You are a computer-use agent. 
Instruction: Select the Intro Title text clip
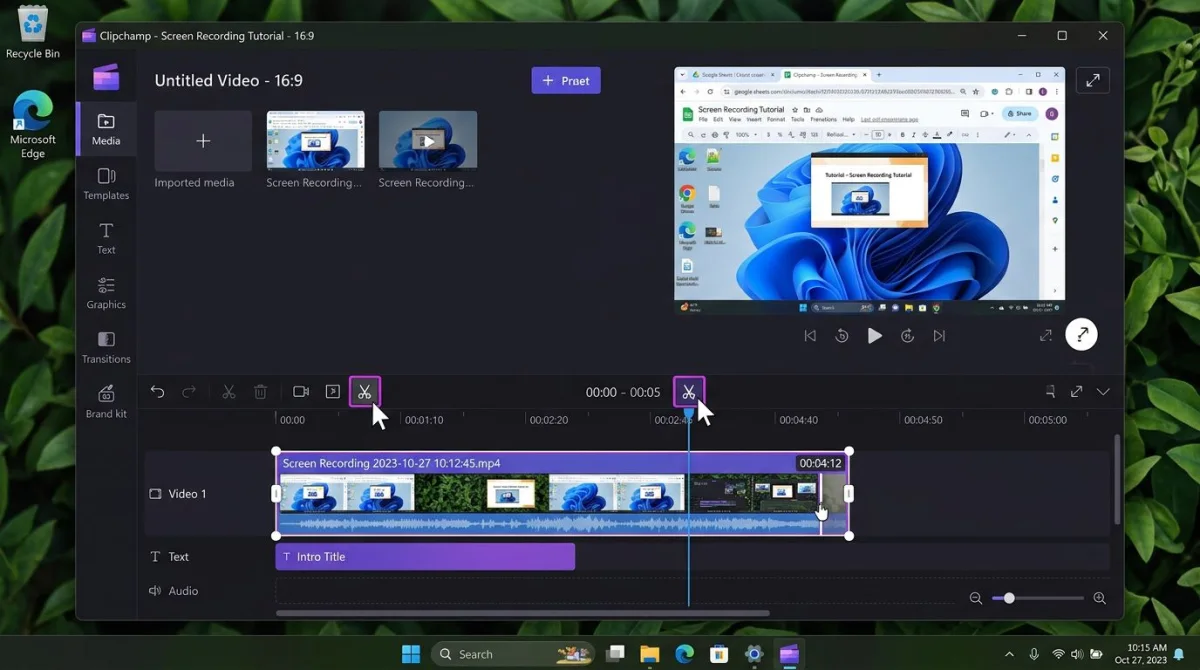click(x=425, y=557)
